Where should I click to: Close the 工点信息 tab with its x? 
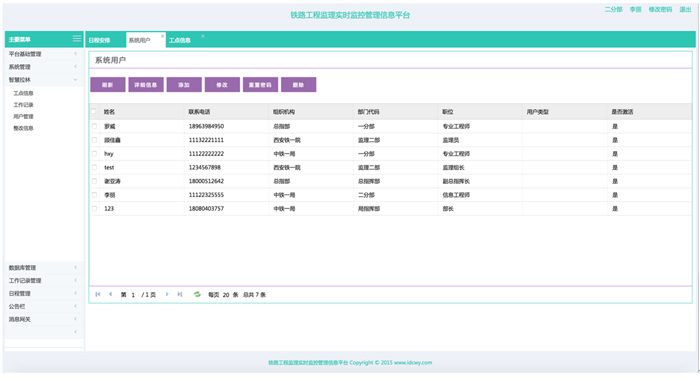[x=202, y=36]
